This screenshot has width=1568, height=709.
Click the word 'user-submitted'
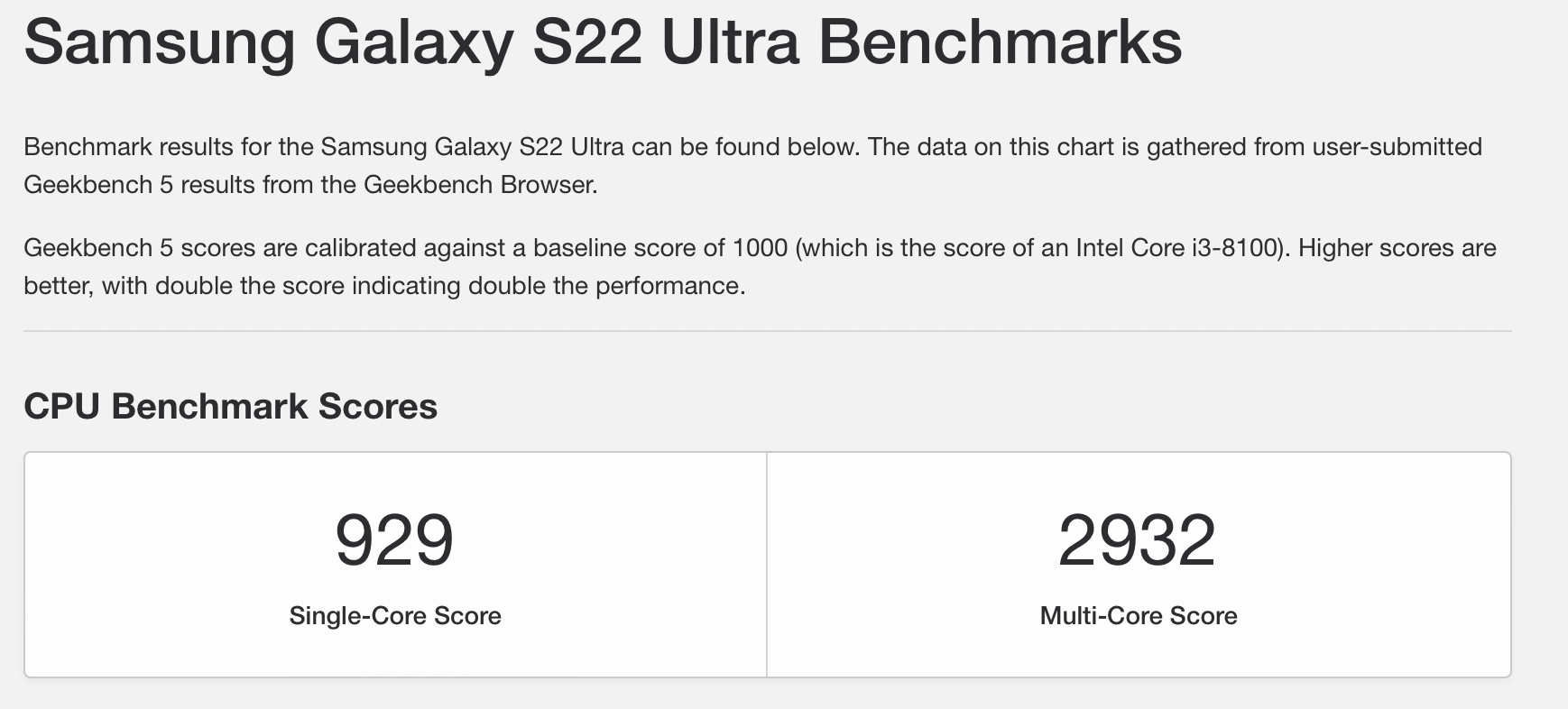pos(1397,147)
